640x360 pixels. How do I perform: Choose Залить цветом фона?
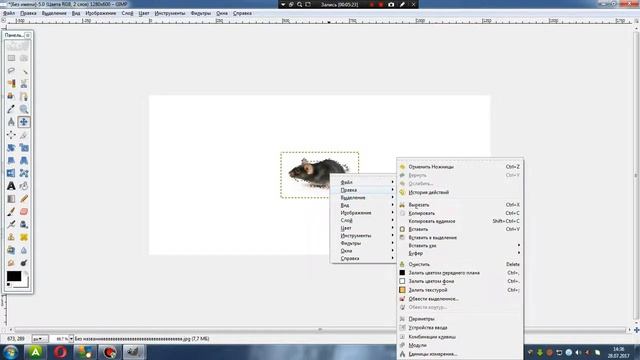[460, 281]
